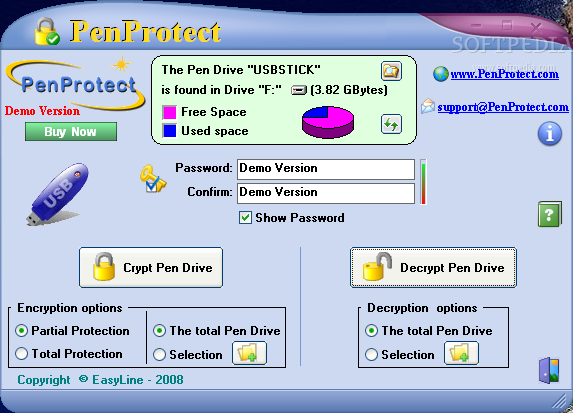Click into the Password input field

pyautogui.click(x=326, y=169)
